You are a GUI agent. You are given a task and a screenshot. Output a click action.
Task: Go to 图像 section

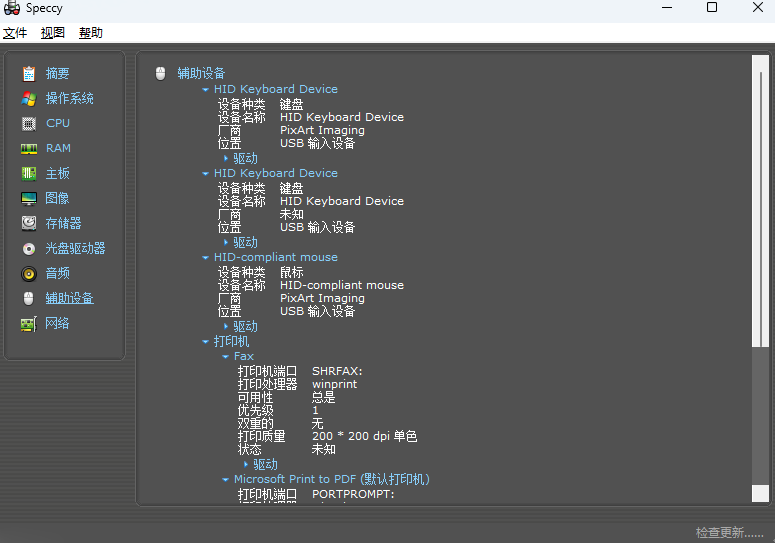[57, 198]
